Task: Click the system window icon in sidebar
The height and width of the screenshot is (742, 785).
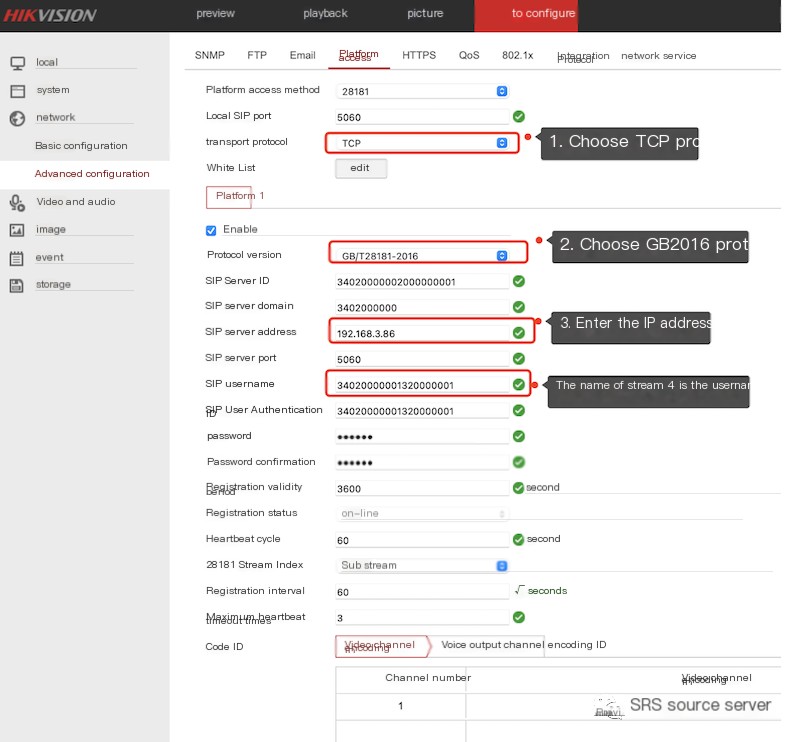Action: coord(18,91)
